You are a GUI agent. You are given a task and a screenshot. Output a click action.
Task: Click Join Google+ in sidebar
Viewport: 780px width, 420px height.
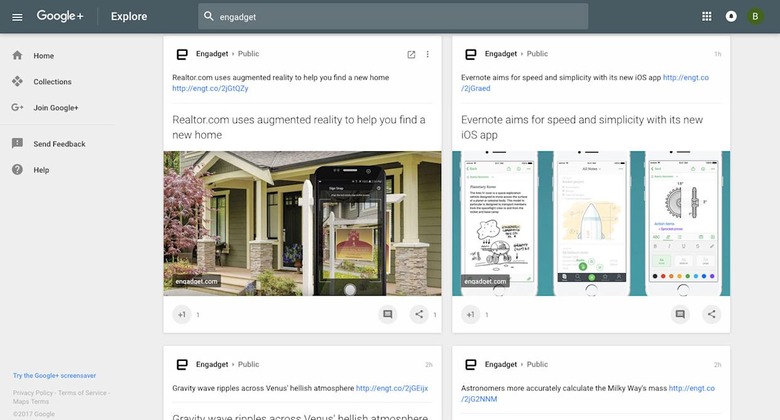[55, 108]
